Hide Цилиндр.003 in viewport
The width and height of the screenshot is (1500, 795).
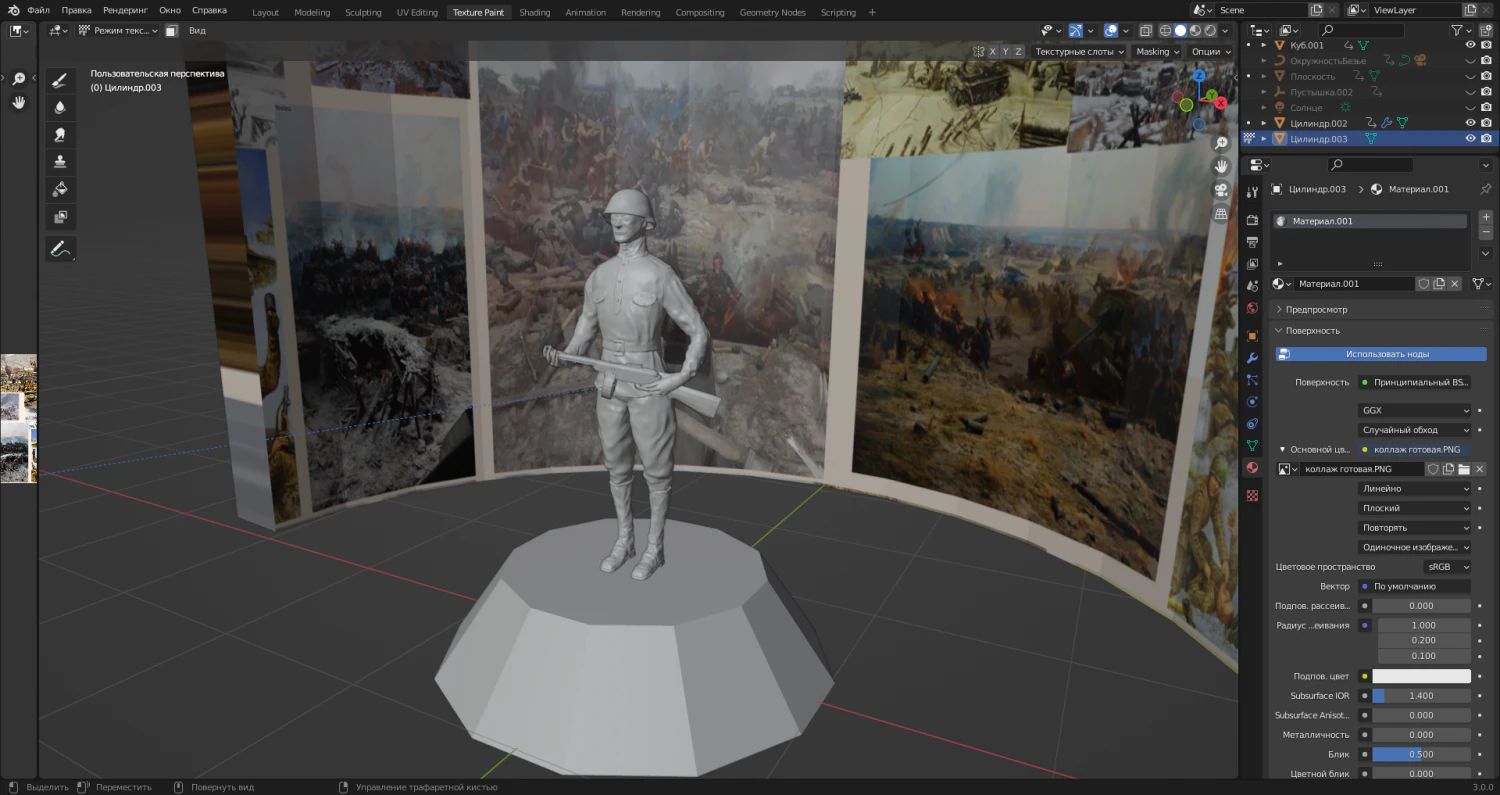coord(1470,139)
